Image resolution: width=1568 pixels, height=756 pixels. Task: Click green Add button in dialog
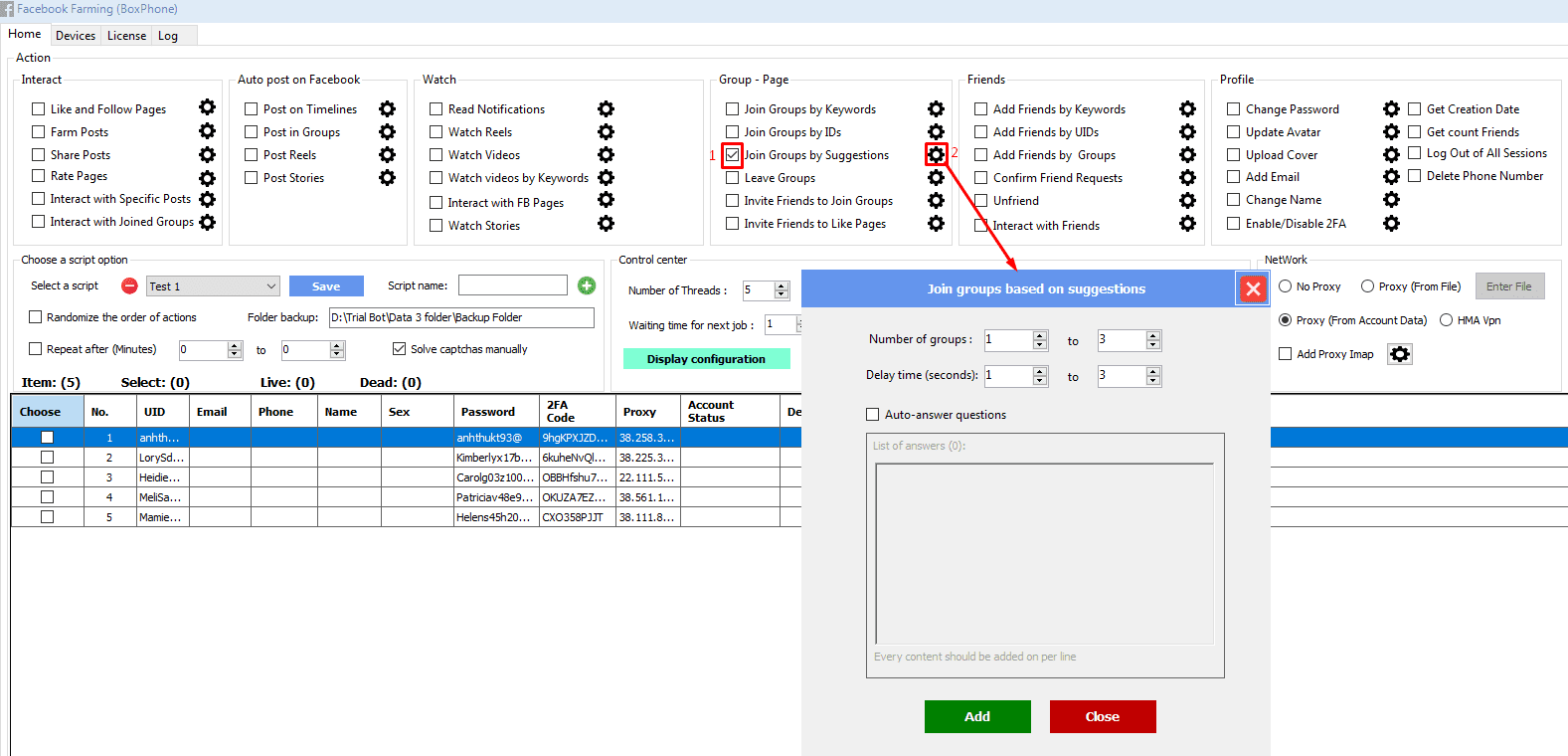point(977,716)
